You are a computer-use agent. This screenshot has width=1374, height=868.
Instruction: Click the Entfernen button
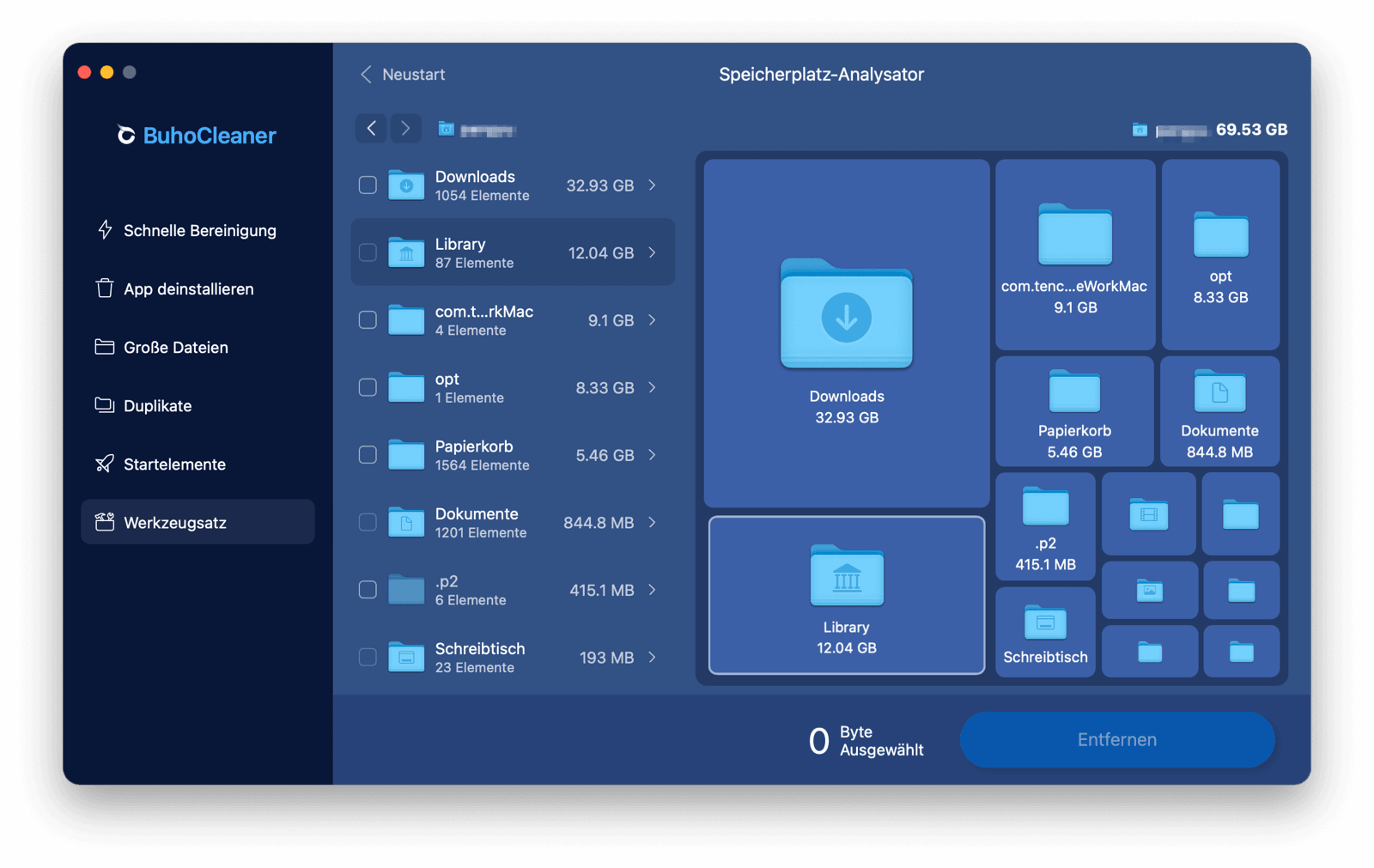[x=1116, y=739]
